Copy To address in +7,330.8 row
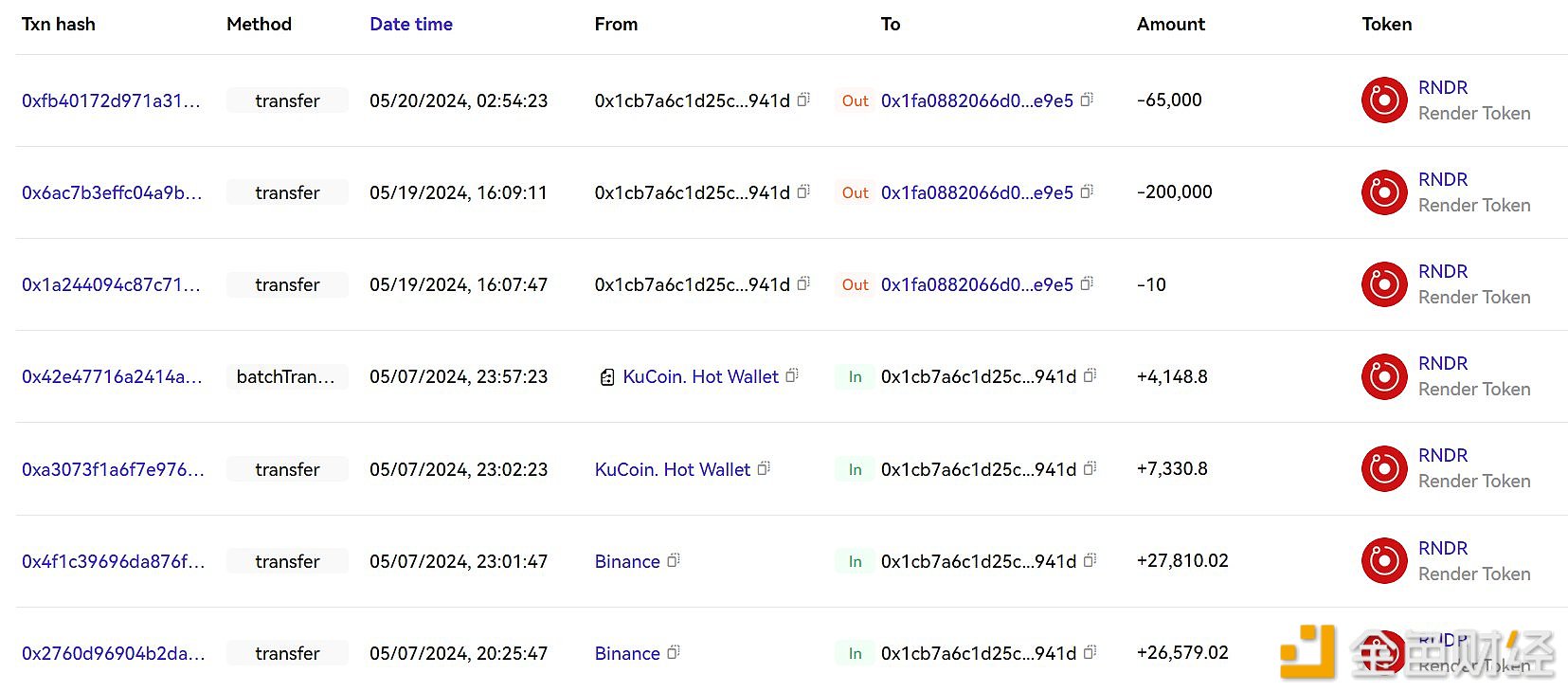The width and height of the screenshot is (1568, 692). pos(1090,468)
